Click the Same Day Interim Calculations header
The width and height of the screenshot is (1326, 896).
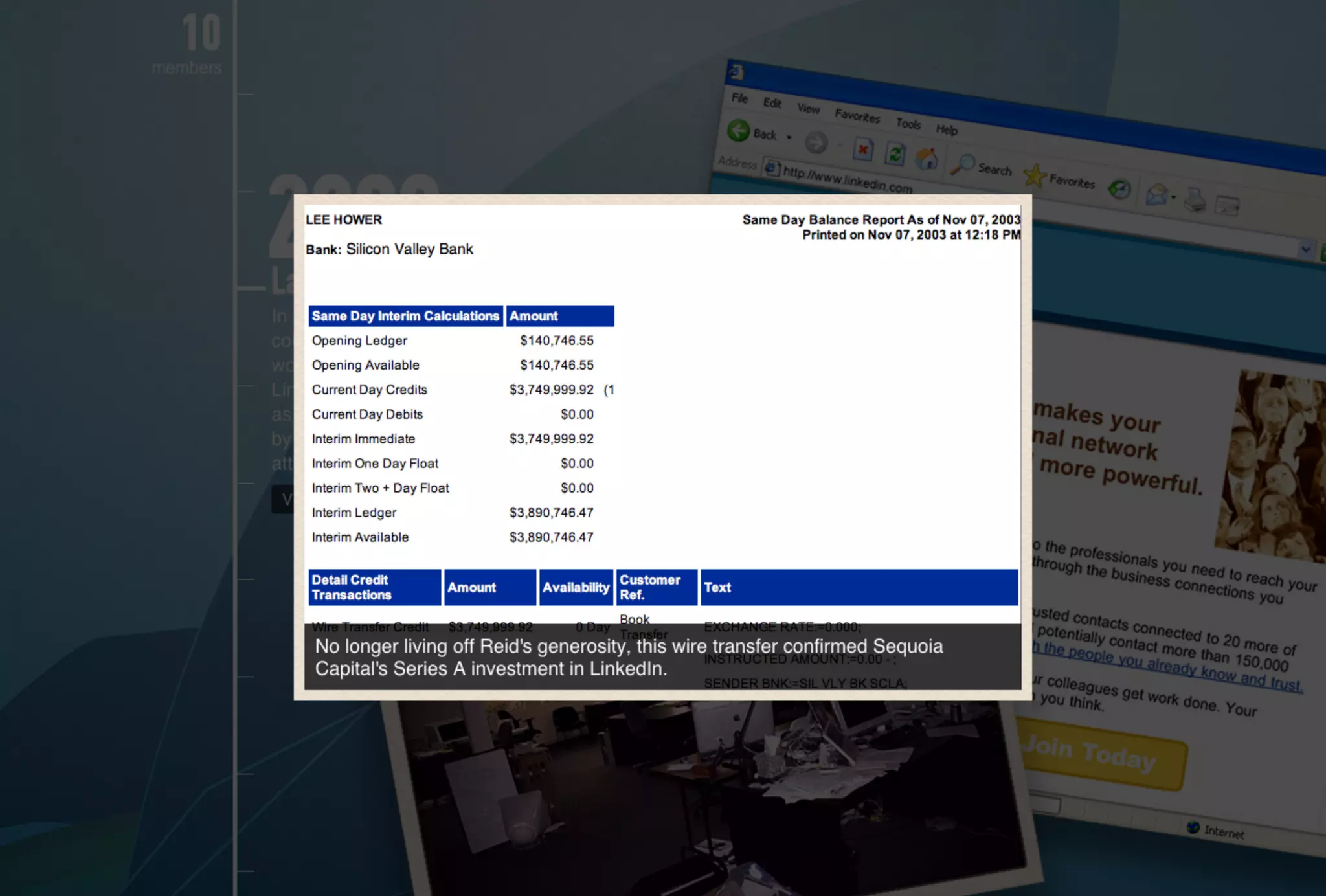(x=405, y=316)
